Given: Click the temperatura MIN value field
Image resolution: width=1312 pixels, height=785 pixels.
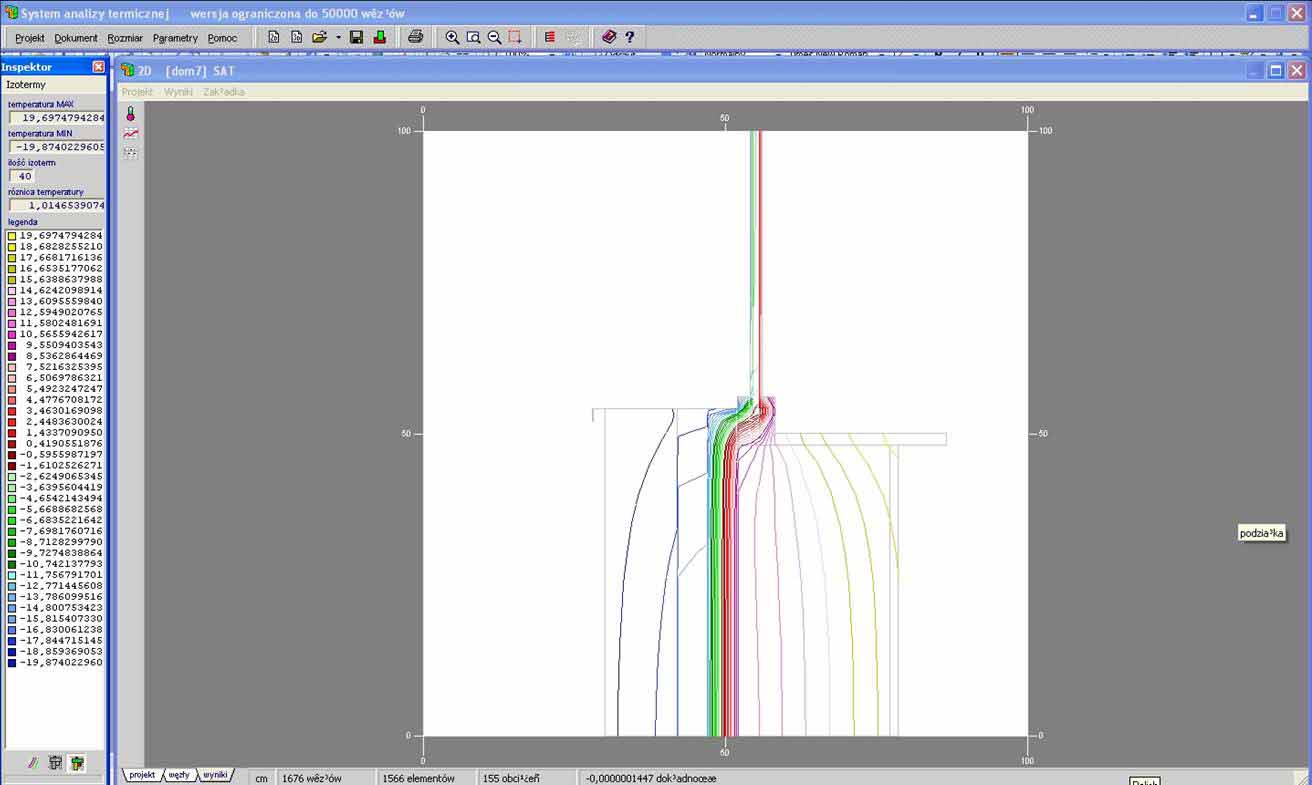Looking at the screenshot, I should click(57, 147).
